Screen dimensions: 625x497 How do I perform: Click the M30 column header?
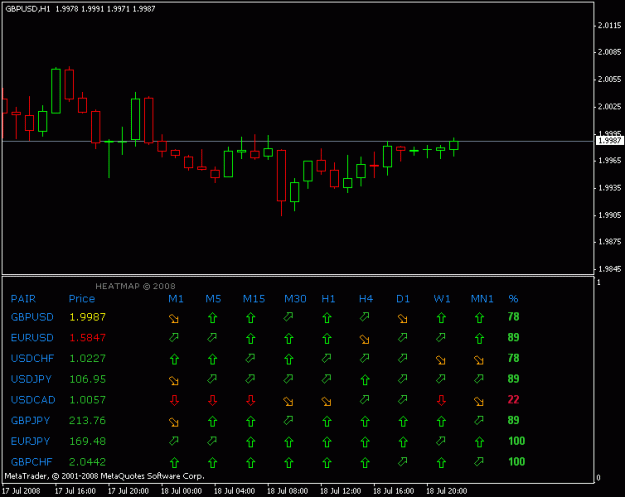[295, 299]
